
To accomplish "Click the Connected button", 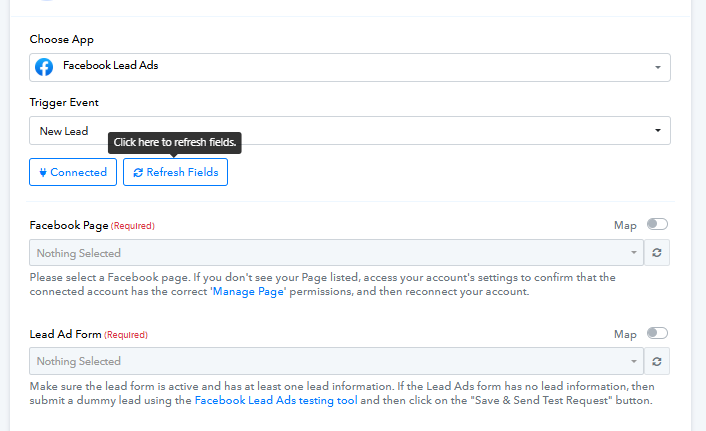I will [73, 172].
